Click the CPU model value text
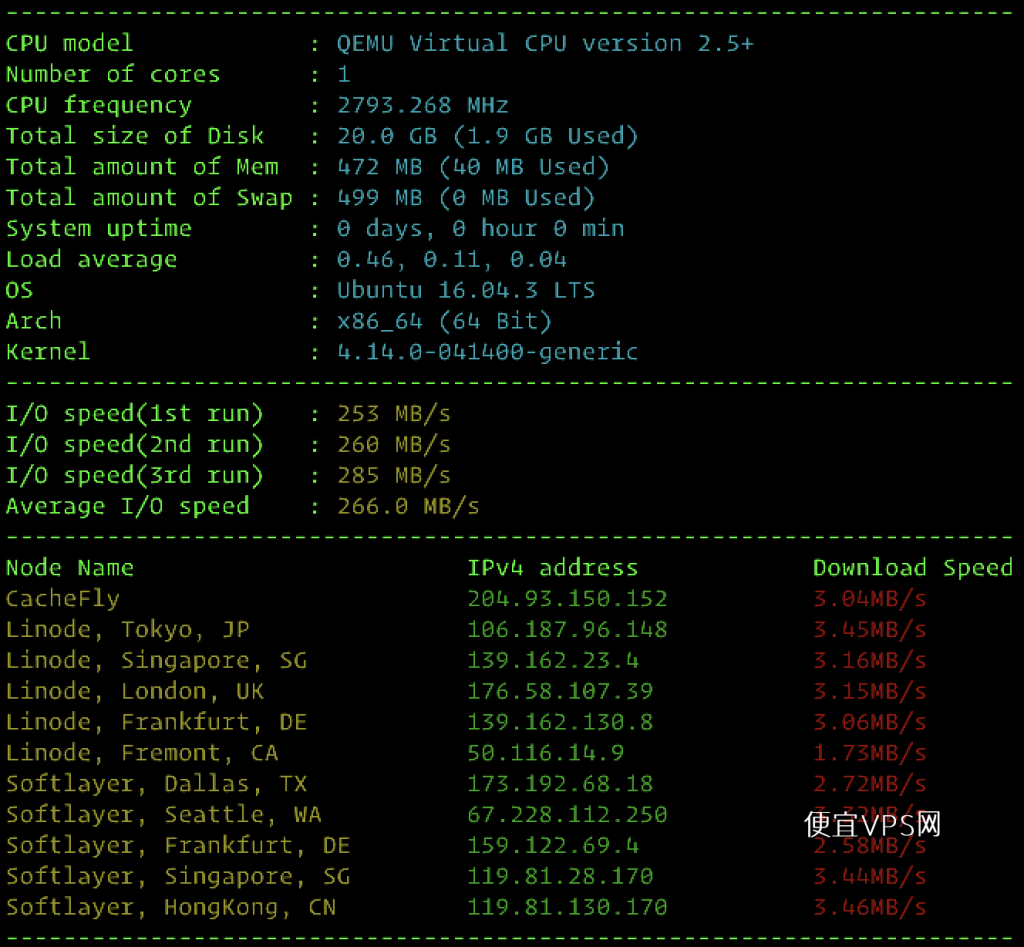The height and width of the screenshot is (947, 1024). tap(545, 43)
